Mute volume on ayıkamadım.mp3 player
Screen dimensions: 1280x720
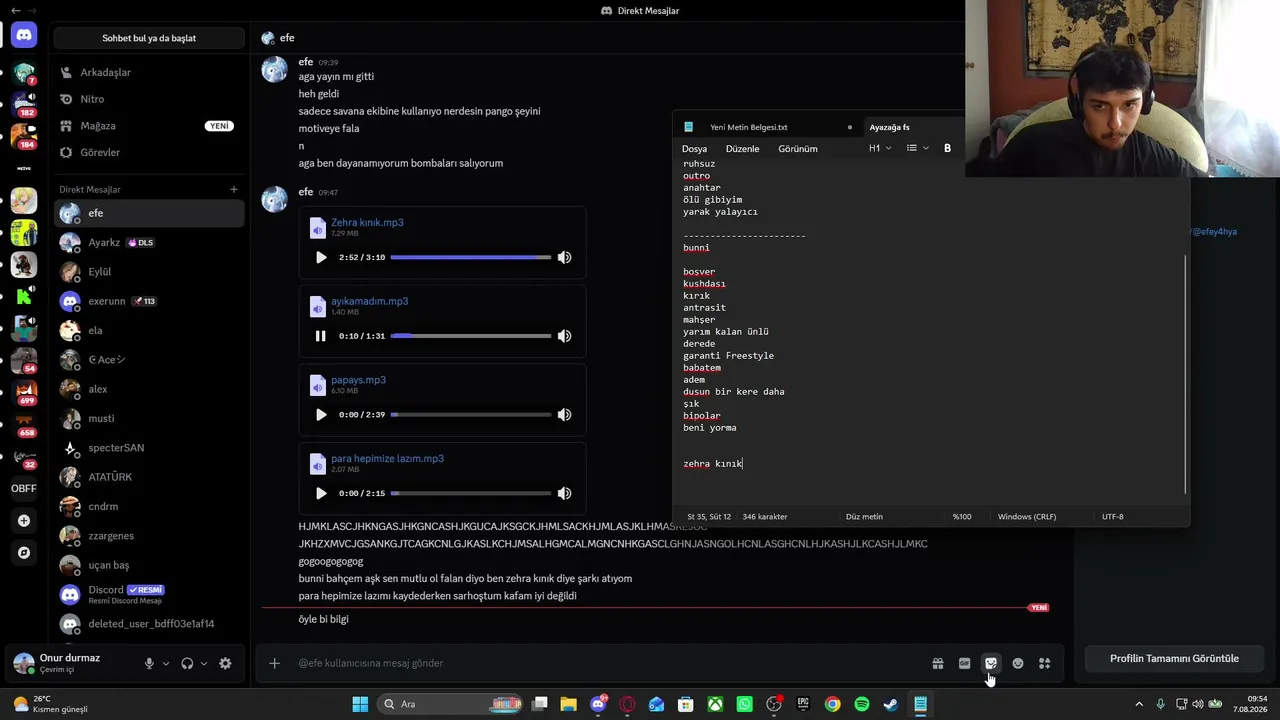pyautogui.click(x=564, y=336)
